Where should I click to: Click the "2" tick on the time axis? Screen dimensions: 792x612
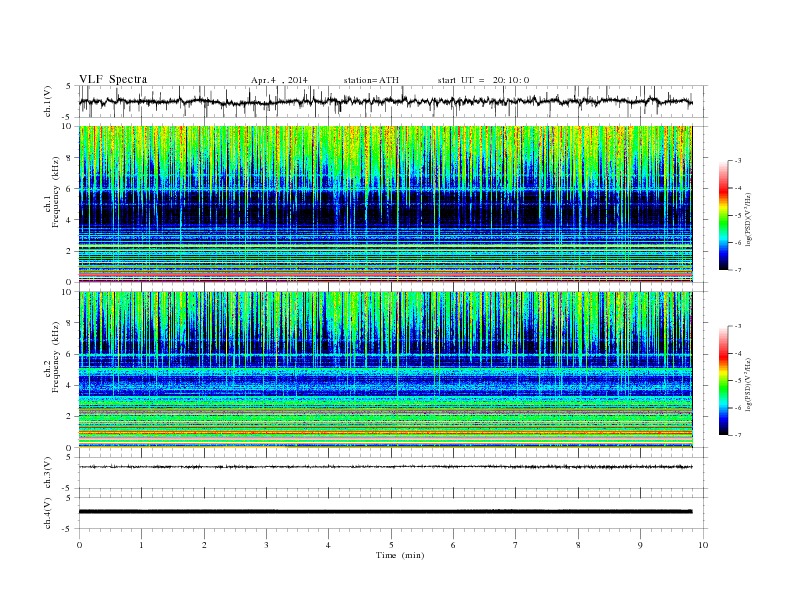pyautogui.click(x=204, y=545)
